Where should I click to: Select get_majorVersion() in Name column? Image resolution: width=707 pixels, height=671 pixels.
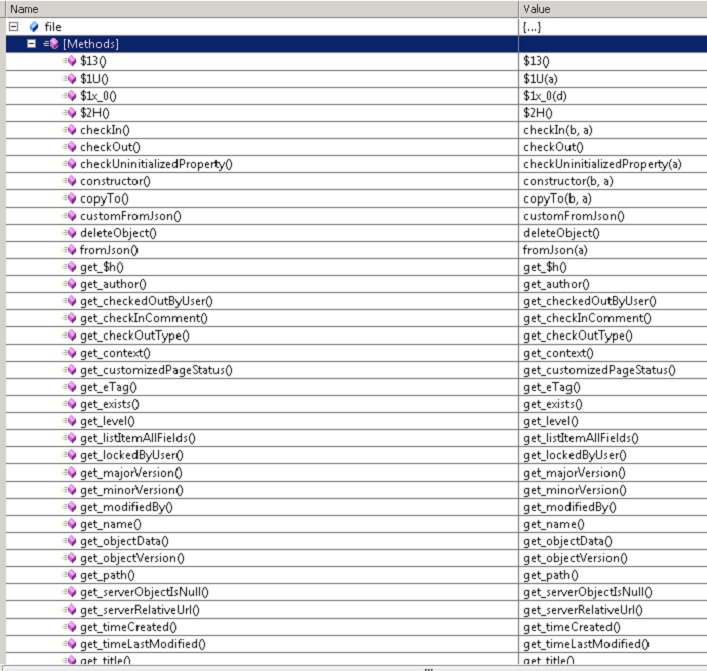coord(131,473)
